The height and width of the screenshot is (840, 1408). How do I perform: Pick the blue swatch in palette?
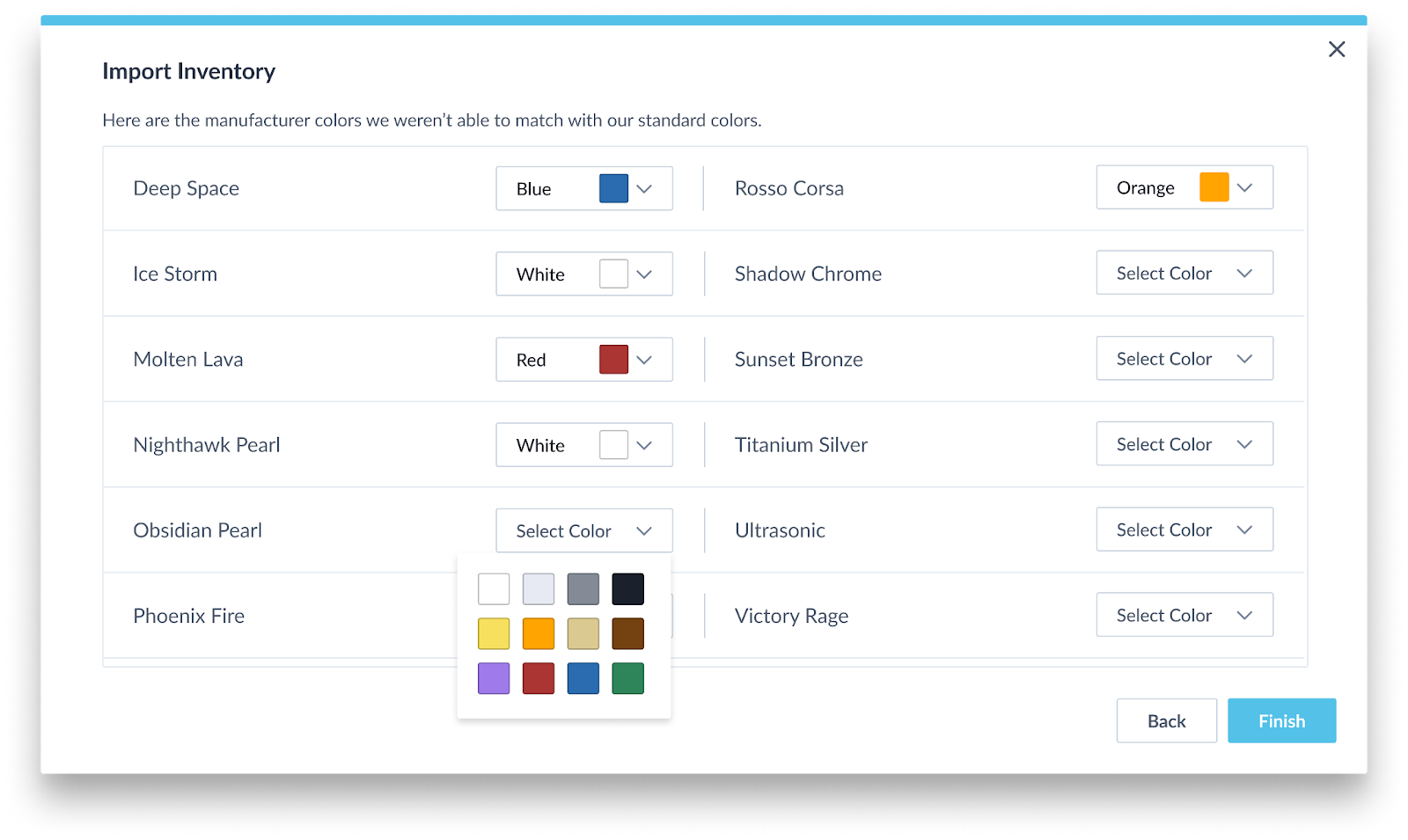(583, 678)
